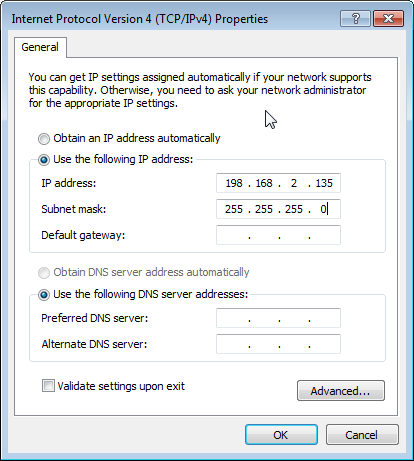Image resolution: width=414 pixels, height=461 pixels.
Task: Click the dialog title bar text
Action: pyautogui.click(x=140, y=19)
